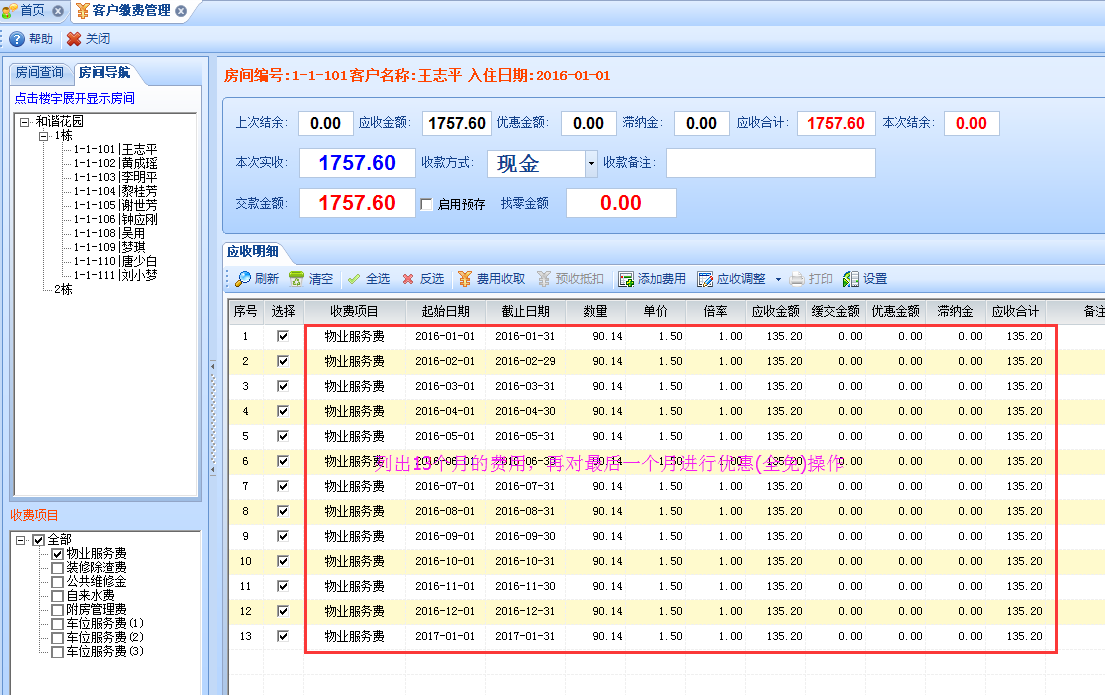
Task: Close the 首页 tab with its X
Action: pyautogui.click(x=58, y=11)
